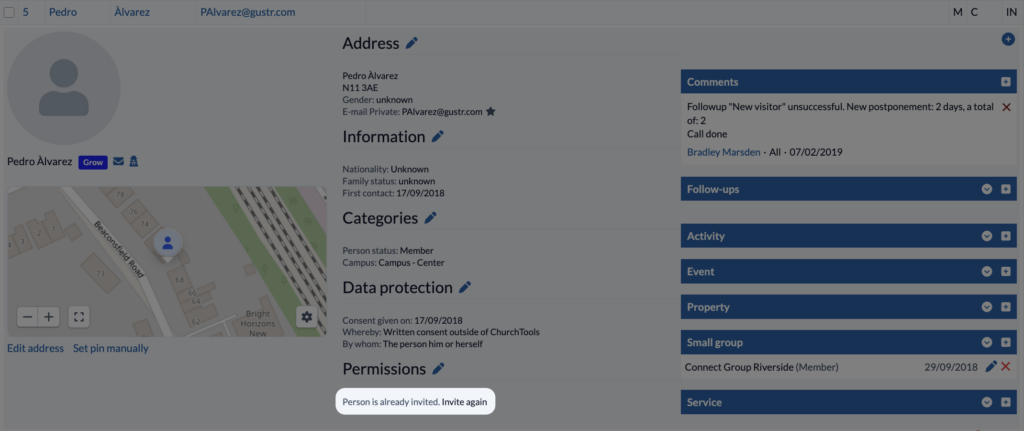This screenshot has width=1024, height=431.
Task: Click the round blue plus button at top right
Action: [1008, 40]
